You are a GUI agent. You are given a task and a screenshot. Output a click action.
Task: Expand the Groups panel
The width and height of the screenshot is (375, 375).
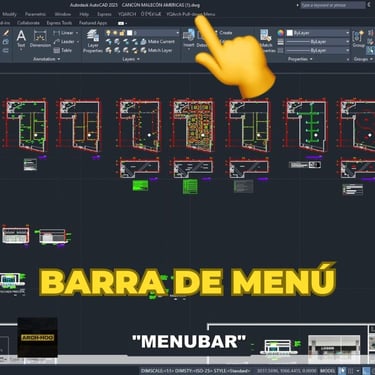tap(363, 59)
